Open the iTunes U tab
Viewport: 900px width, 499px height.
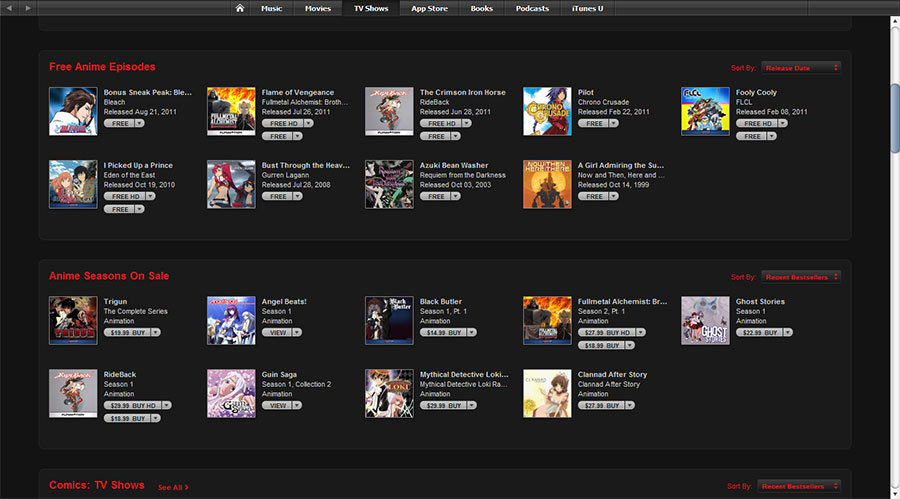coord(587,8)
